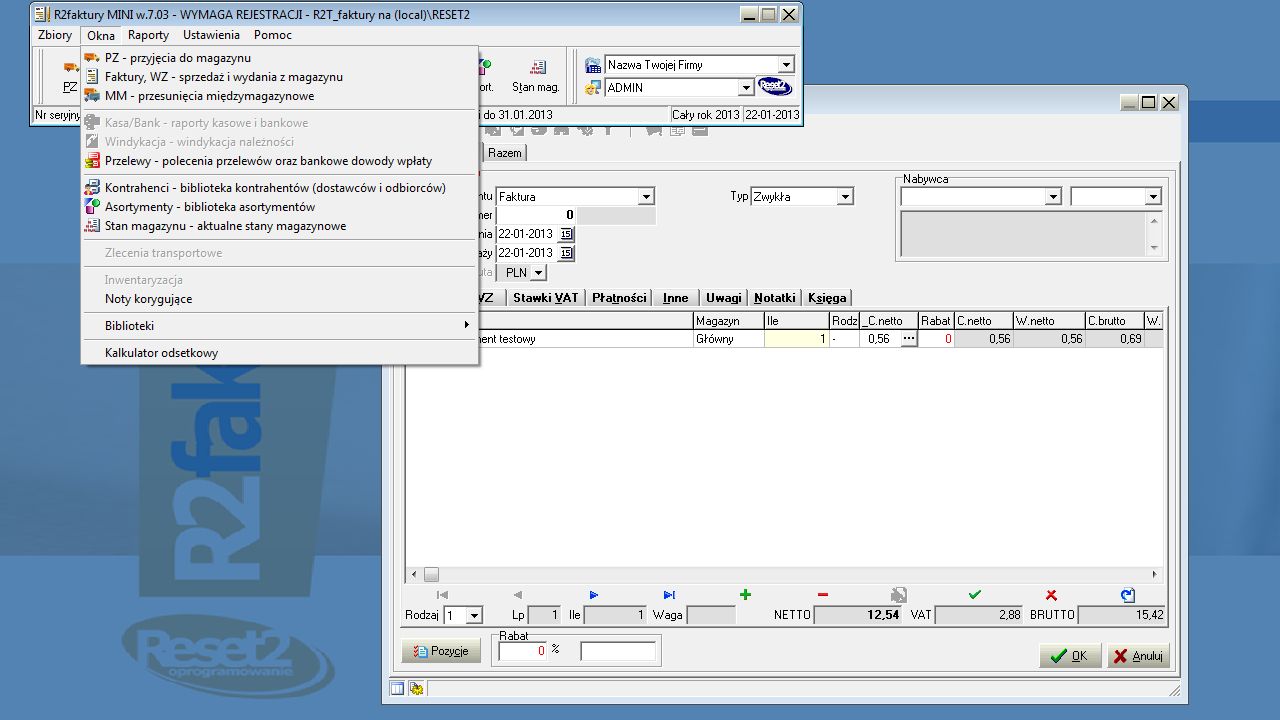Screen dimensions: 1280x720
Task: Expand the Faktura document type dropdown
Action: click(646, 197)
